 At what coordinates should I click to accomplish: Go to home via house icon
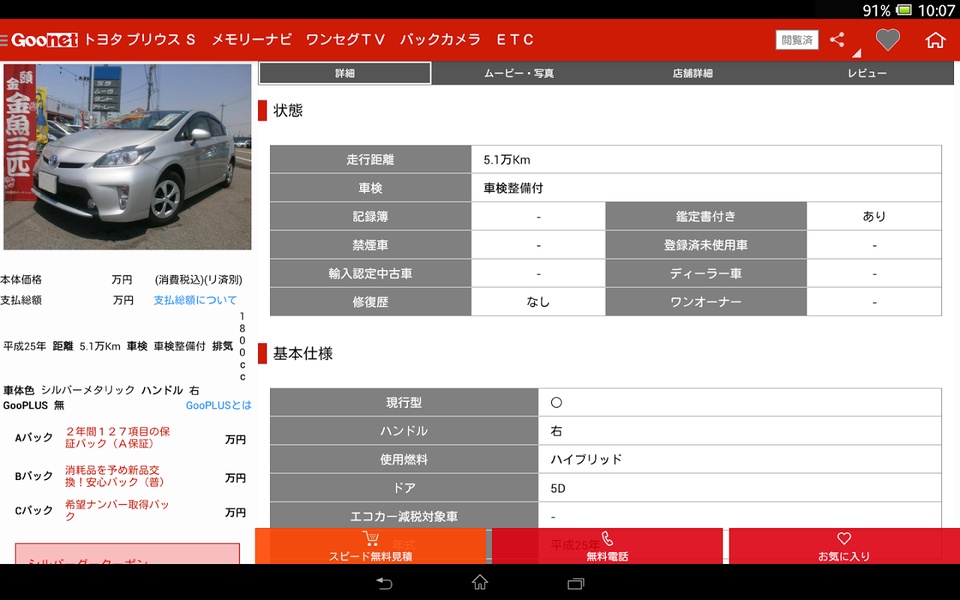(935, 40)
